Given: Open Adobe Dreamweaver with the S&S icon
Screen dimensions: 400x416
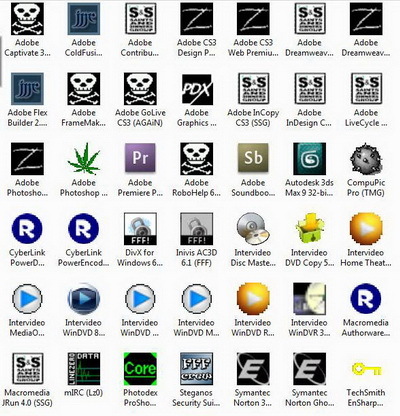Looking at the screenshot, I should [310, 19].
